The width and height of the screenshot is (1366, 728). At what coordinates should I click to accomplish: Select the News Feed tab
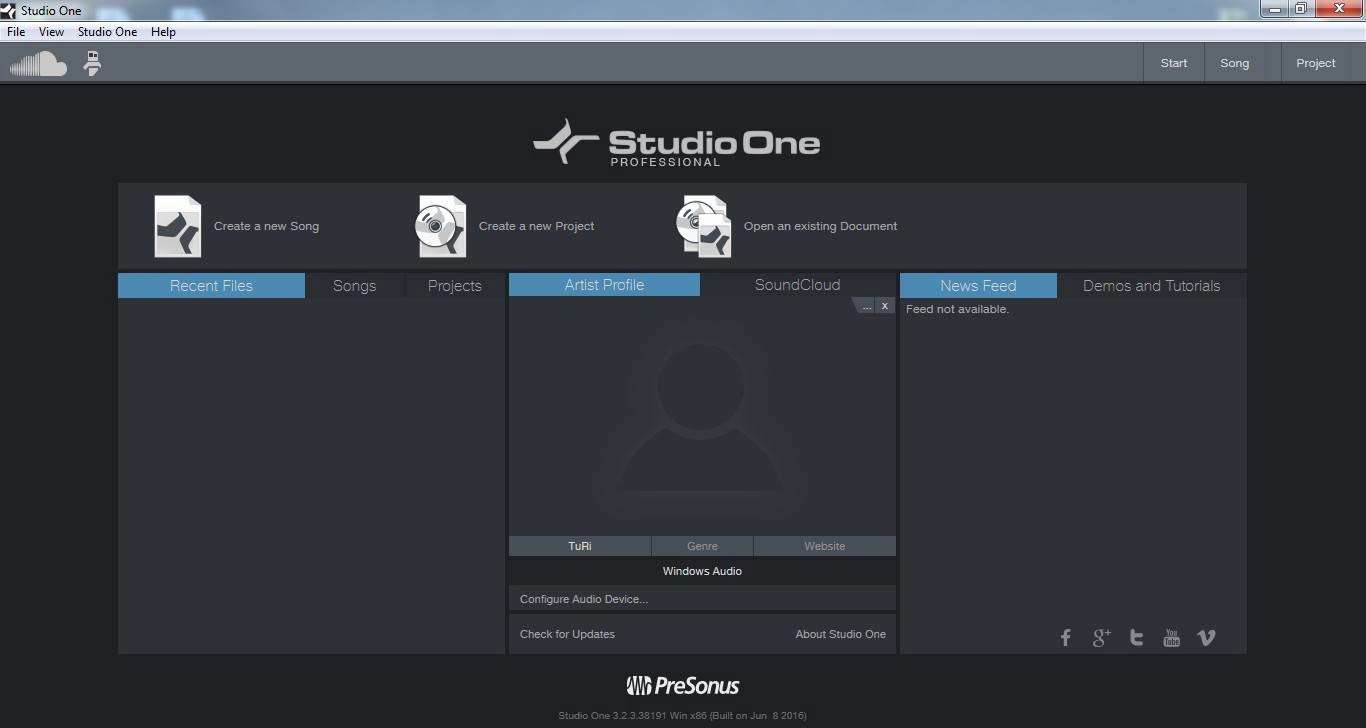tap(978, 286)
